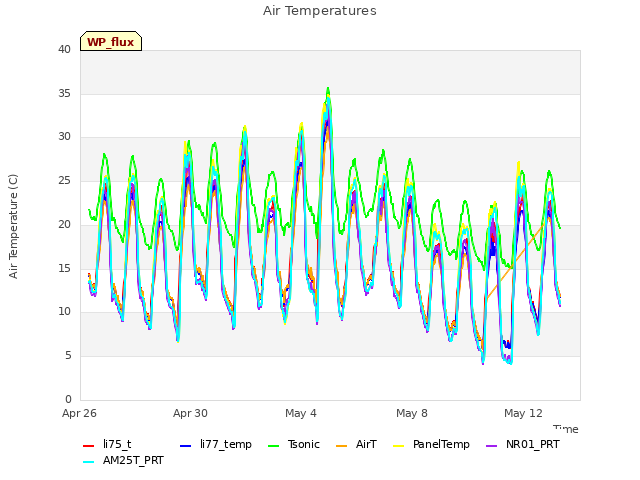Click the 25 y-axis tick label

(x=64, y=180)
